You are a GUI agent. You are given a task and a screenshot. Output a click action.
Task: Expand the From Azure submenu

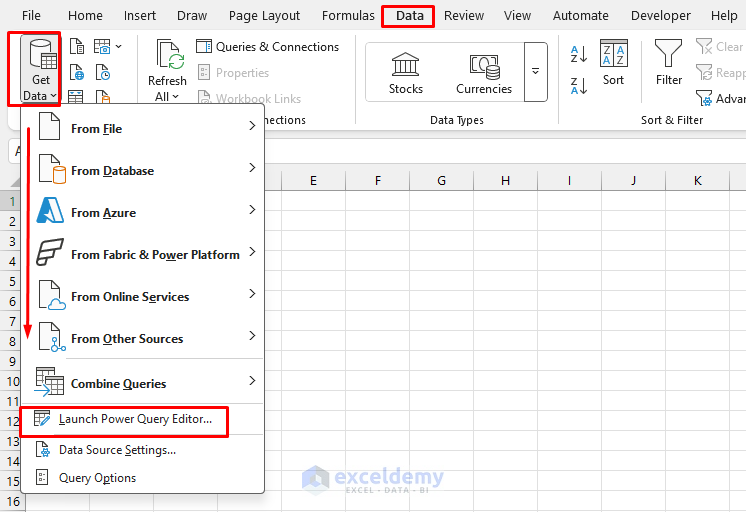[143, 212]
